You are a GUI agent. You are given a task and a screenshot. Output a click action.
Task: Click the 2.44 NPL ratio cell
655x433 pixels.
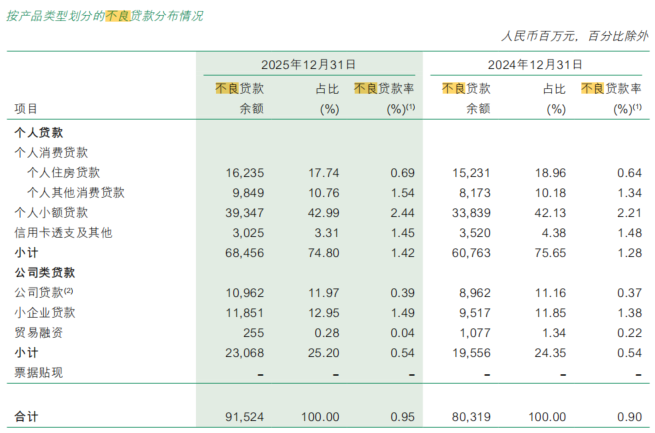(x=402, y=213)
